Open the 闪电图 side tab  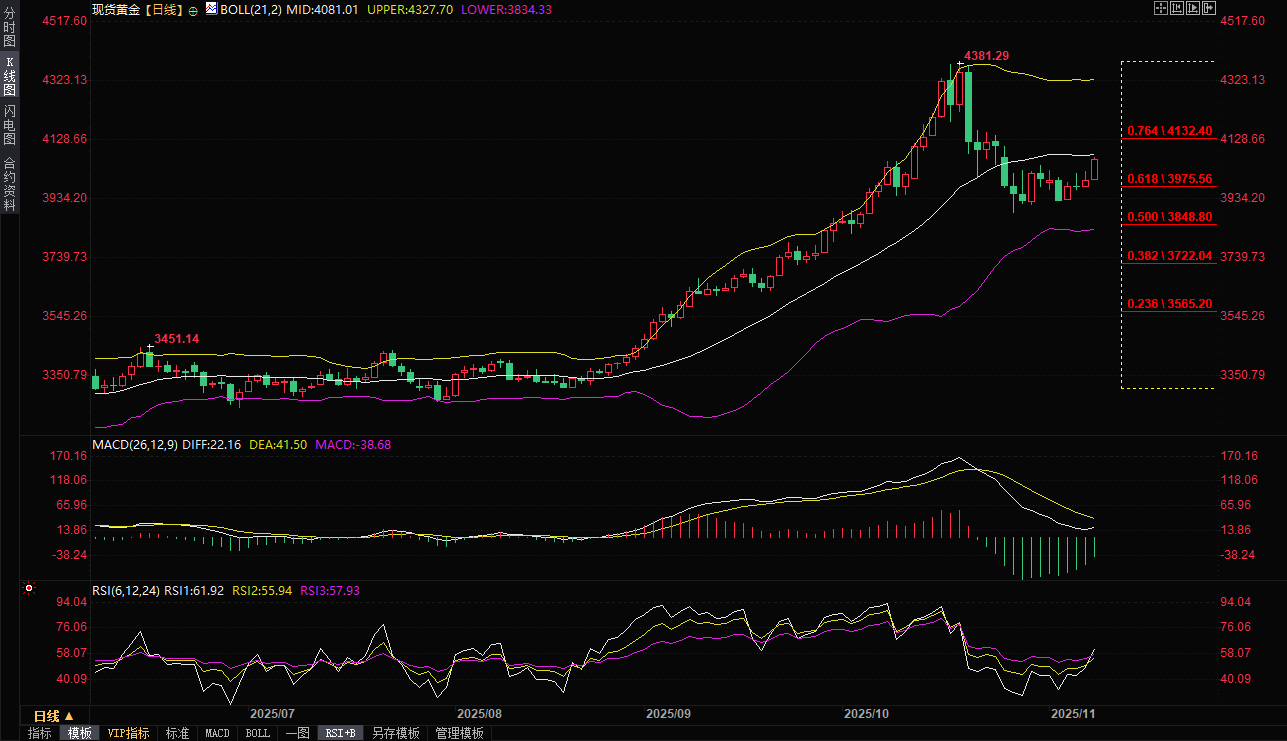(9, 125)
